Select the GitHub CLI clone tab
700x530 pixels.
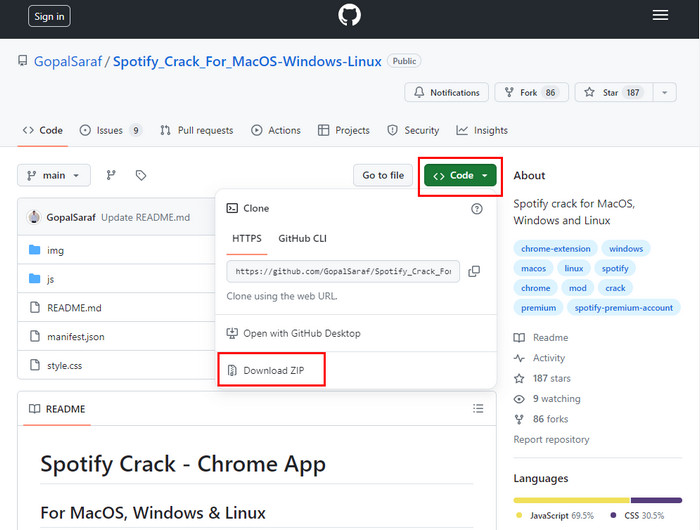click(302, 238)
